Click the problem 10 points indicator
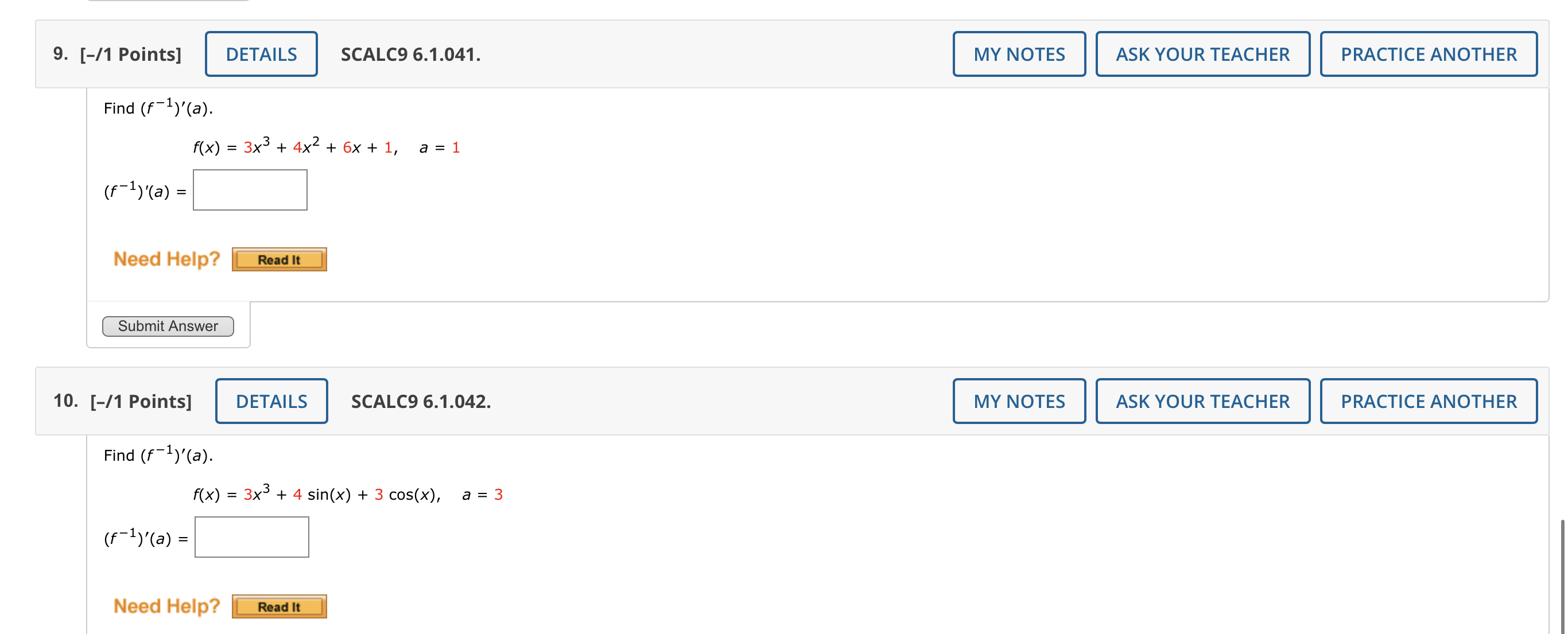 coord(141,401)
